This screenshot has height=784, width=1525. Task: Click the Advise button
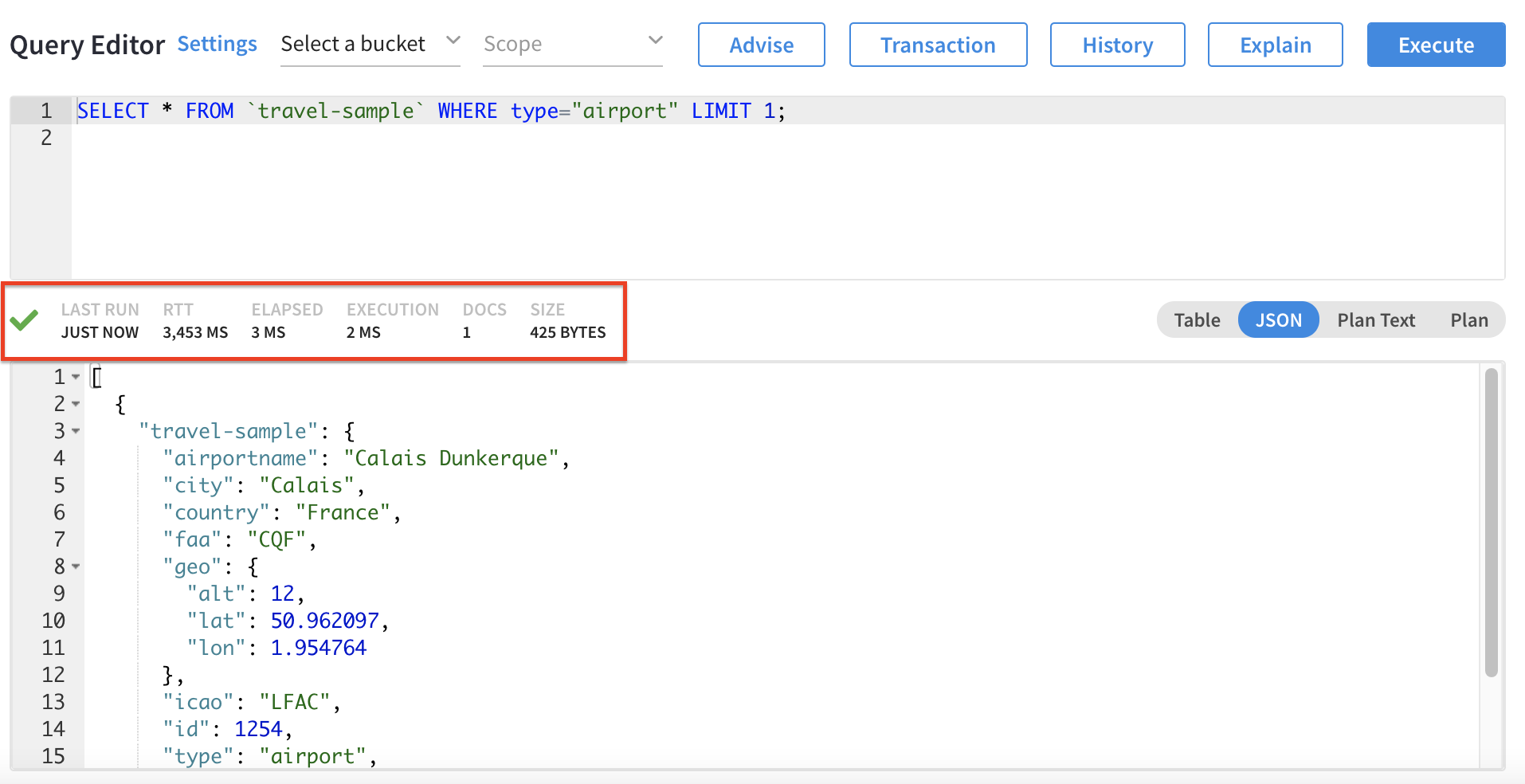click(761, 44)
